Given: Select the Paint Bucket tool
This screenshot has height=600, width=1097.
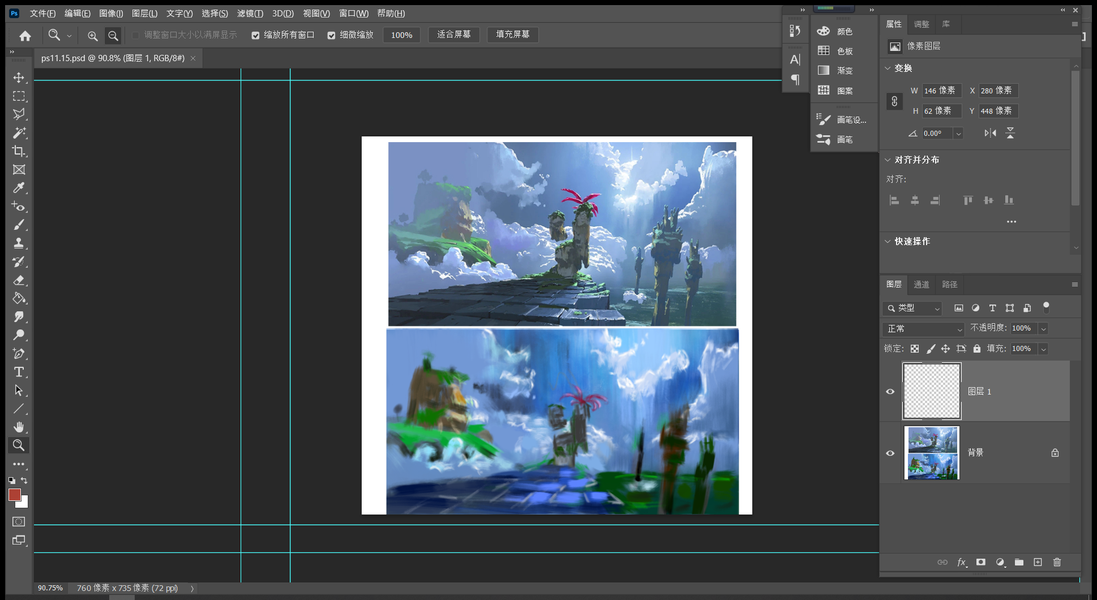Looking at the screenshot, I should (x=19, y=298).
